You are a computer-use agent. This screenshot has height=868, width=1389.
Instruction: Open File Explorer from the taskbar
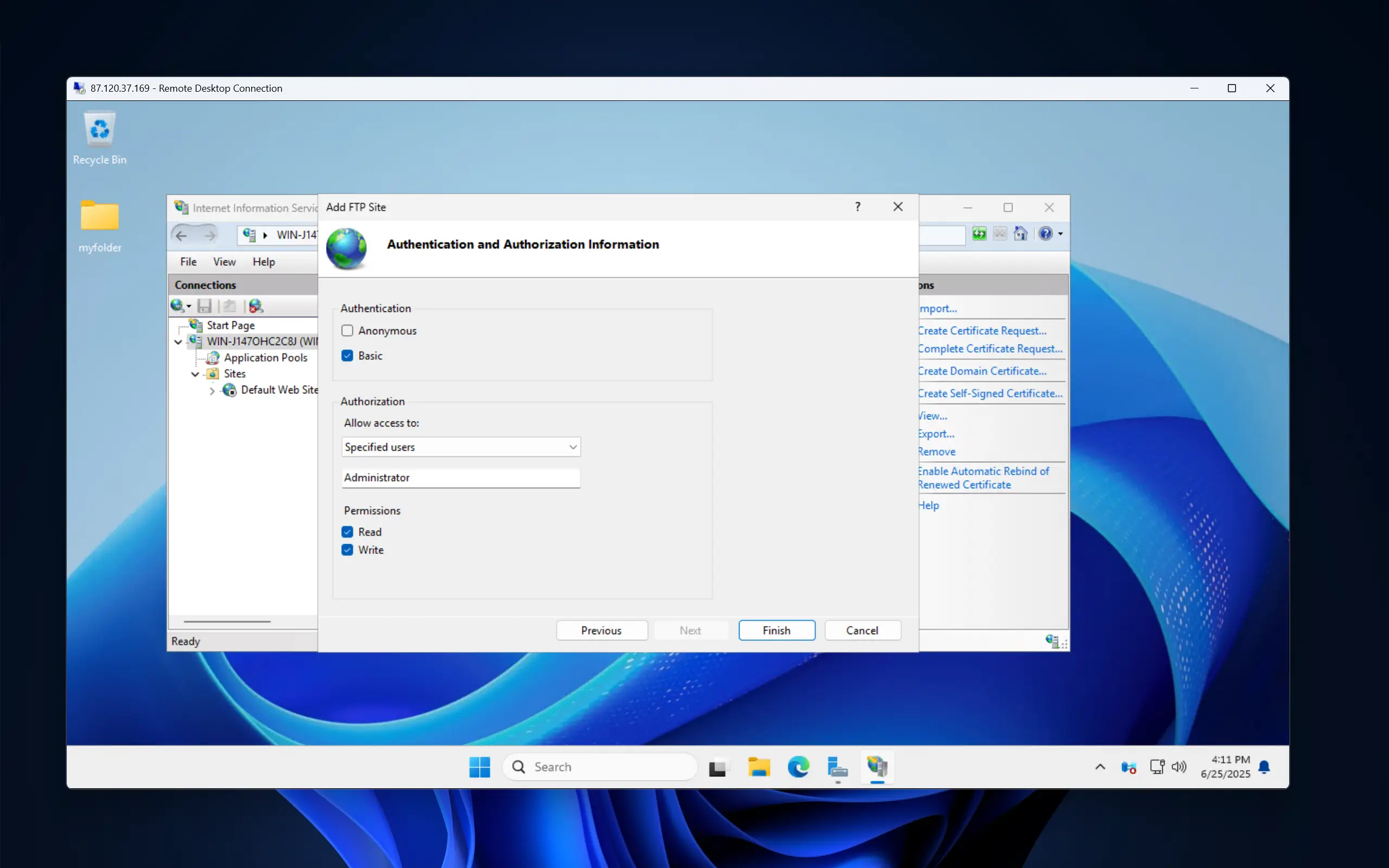(x=759, y=767)
